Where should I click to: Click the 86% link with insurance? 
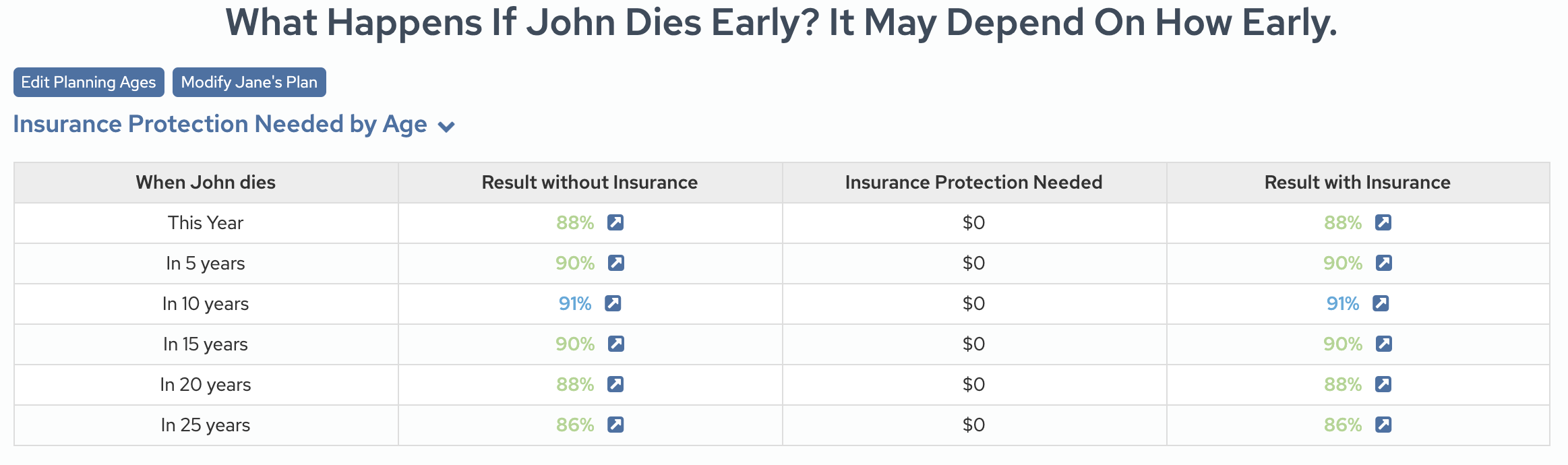1342,425
